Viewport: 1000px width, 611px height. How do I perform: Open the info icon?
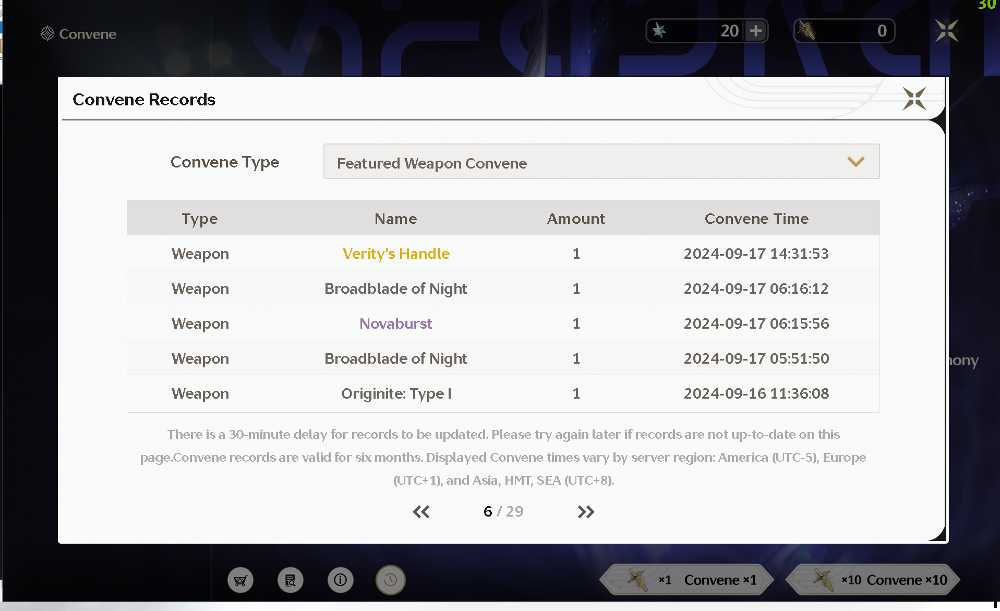click(341, 580)
